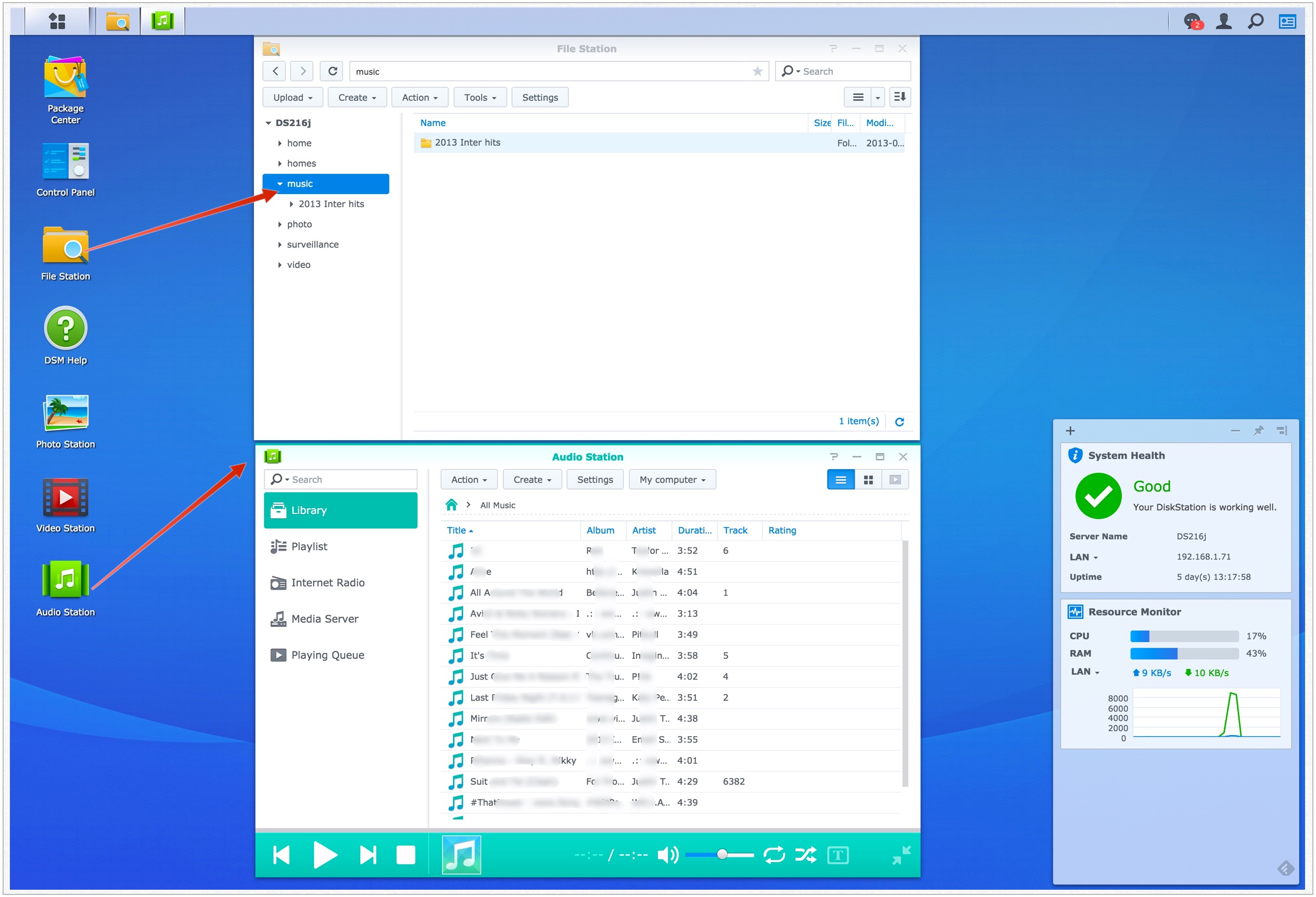Open Playing Queue section
Viewport: 1316px width, 897px height.
click(340, 656)
